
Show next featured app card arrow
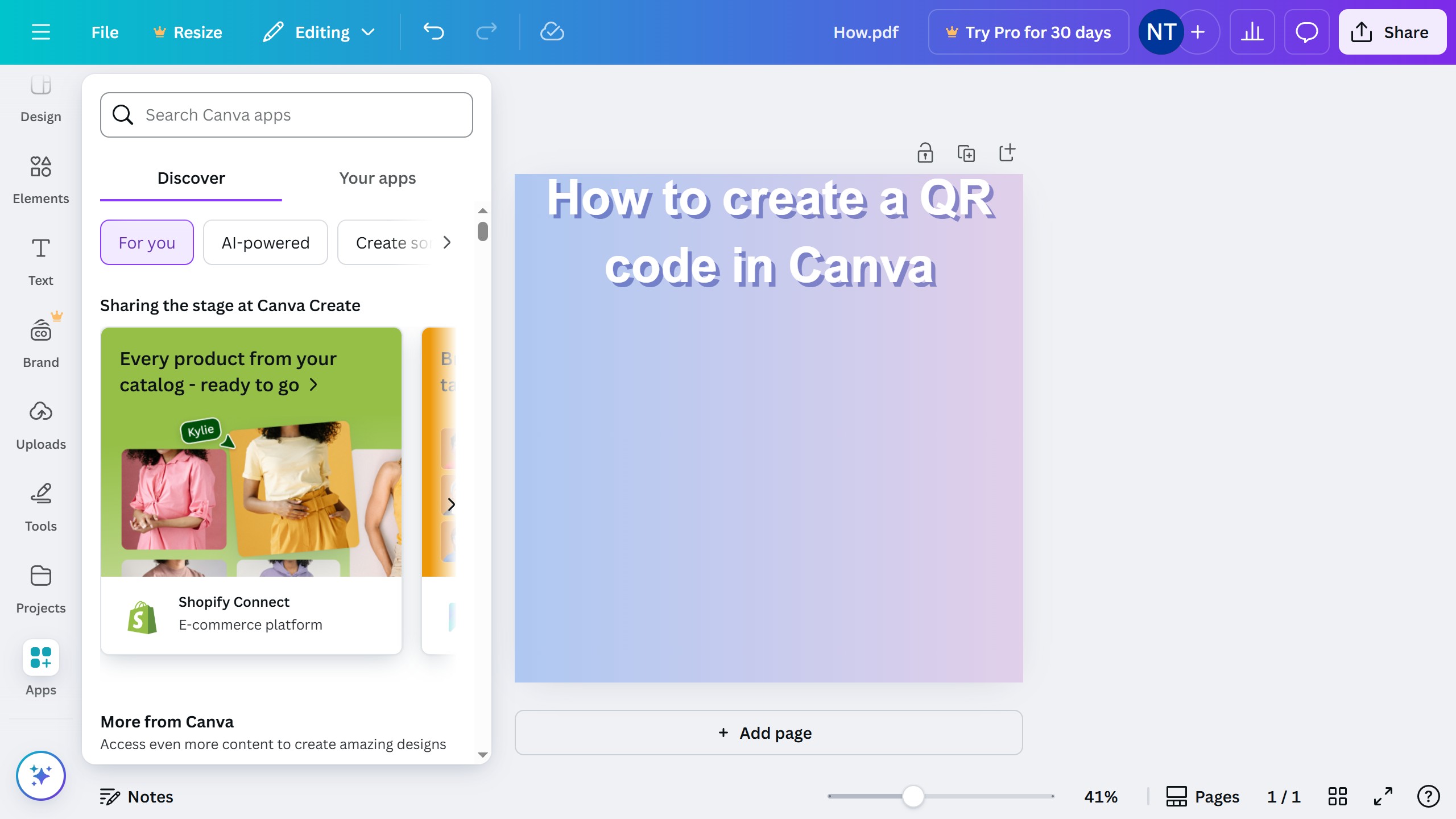(451, 504)
